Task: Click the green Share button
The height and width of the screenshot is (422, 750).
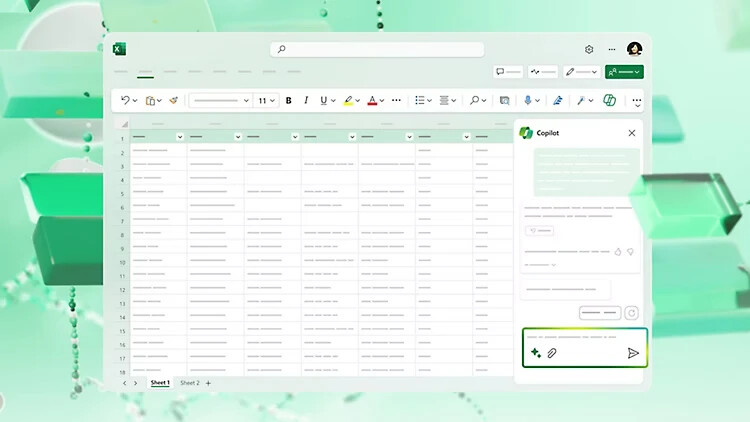Action: pos(624,72)
